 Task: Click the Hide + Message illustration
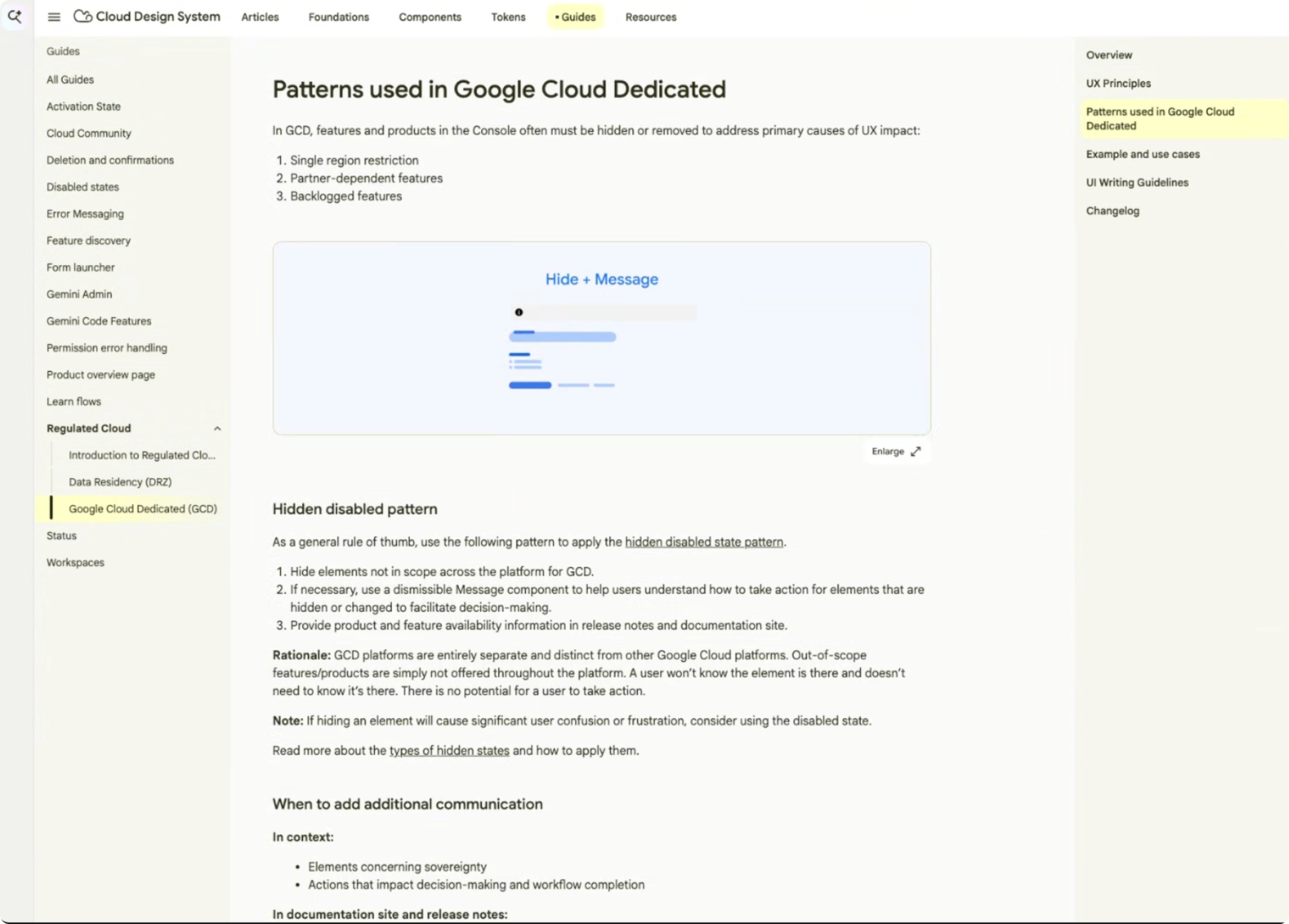[x=602, y=338]
